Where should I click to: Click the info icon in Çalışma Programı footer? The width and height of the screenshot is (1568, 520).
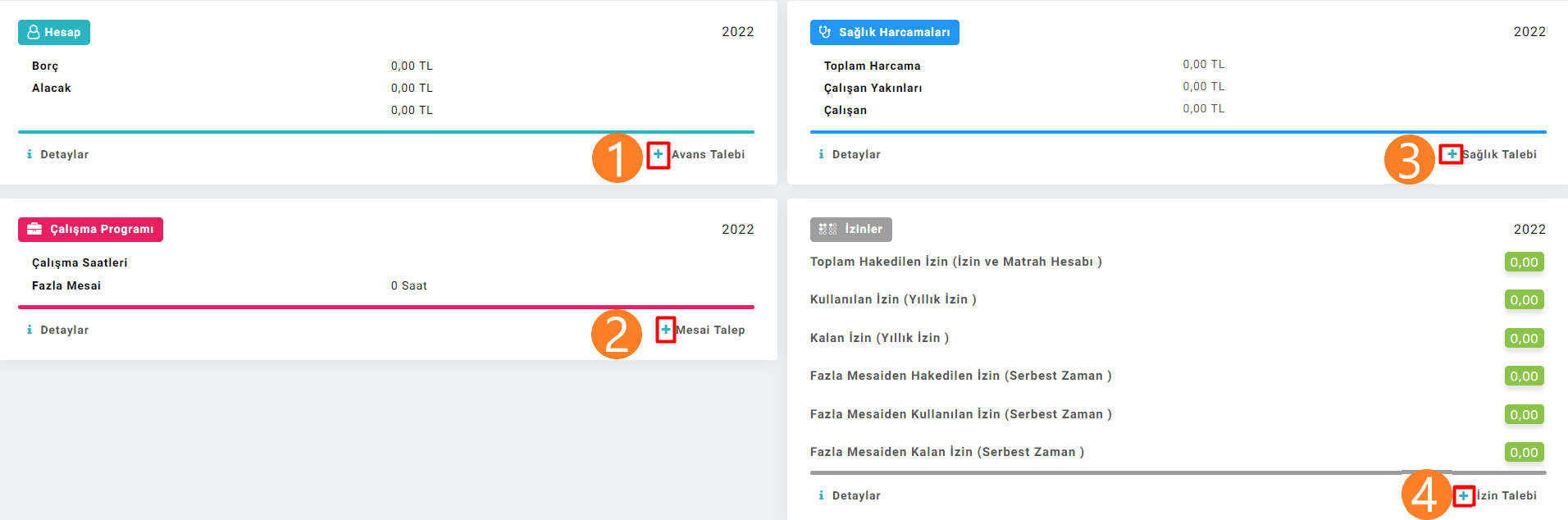(x=30, y=330)
